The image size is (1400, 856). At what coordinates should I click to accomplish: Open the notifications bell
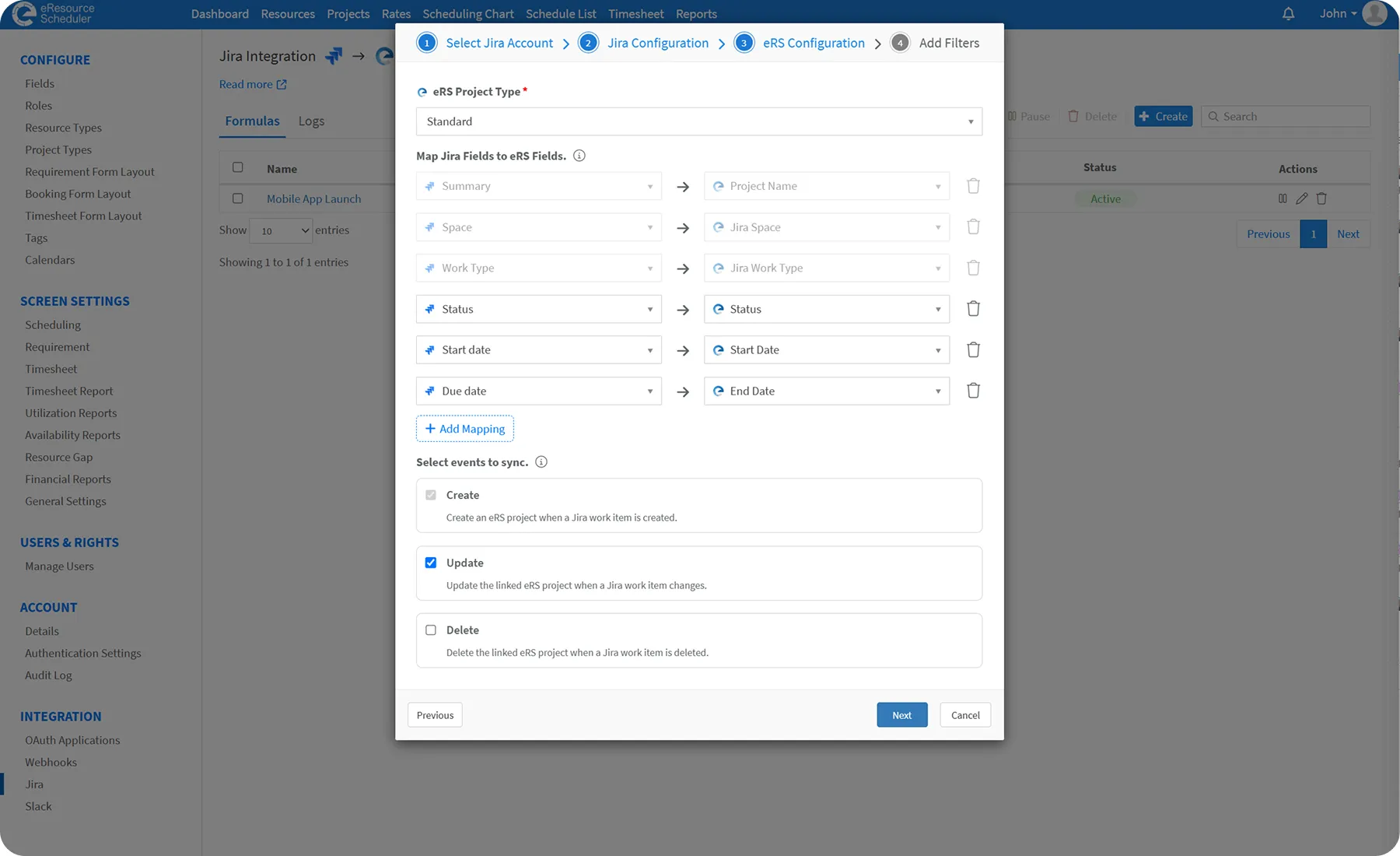point(1289,14)
